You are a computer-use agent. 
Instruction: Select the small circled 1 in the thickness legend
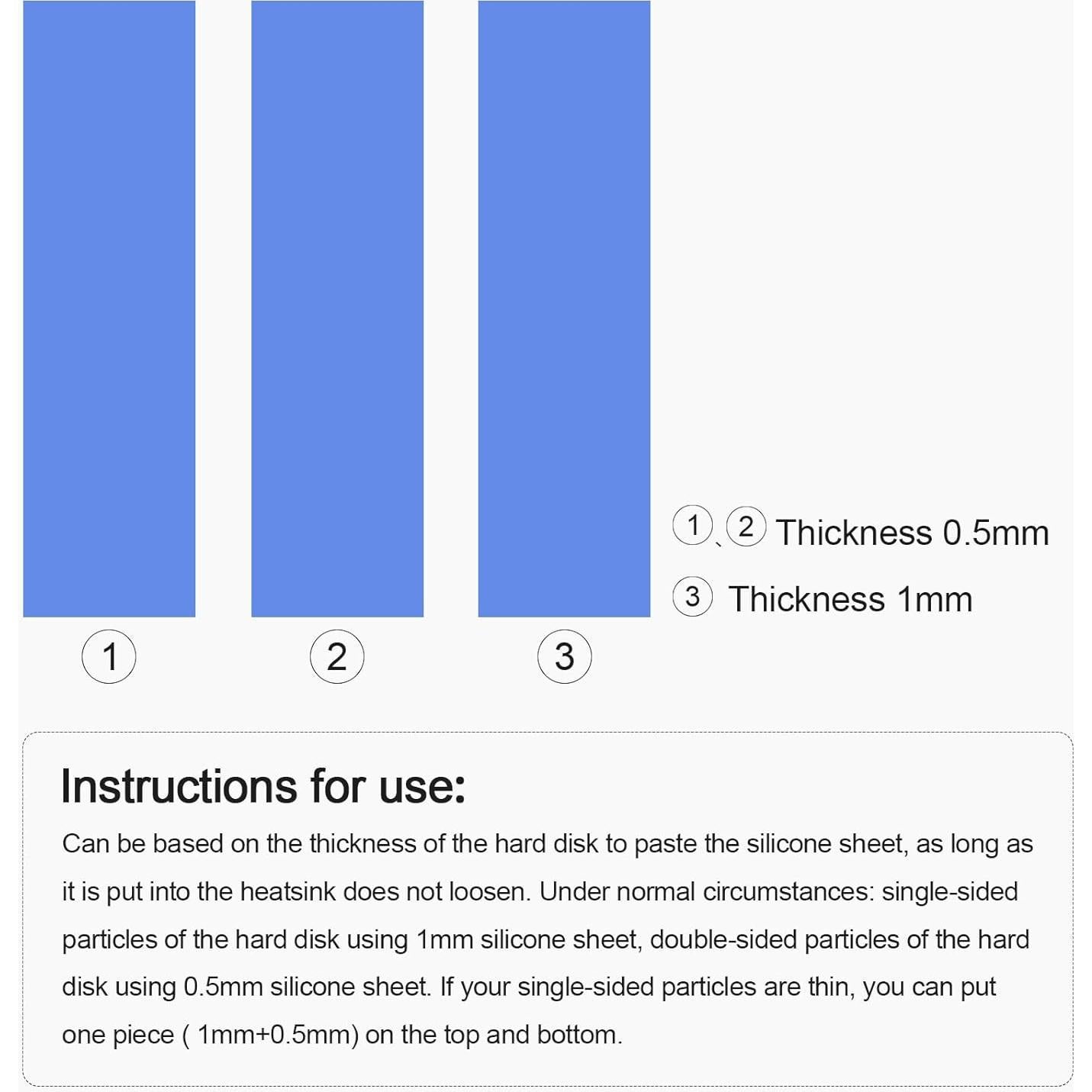(x=692, y=525)
